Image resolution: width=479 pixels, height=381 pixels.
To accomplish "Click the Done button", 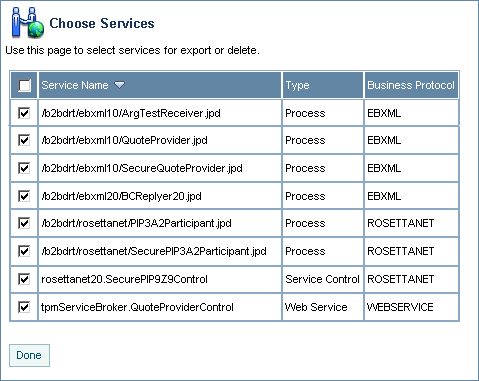I will [x=29, y=355].
